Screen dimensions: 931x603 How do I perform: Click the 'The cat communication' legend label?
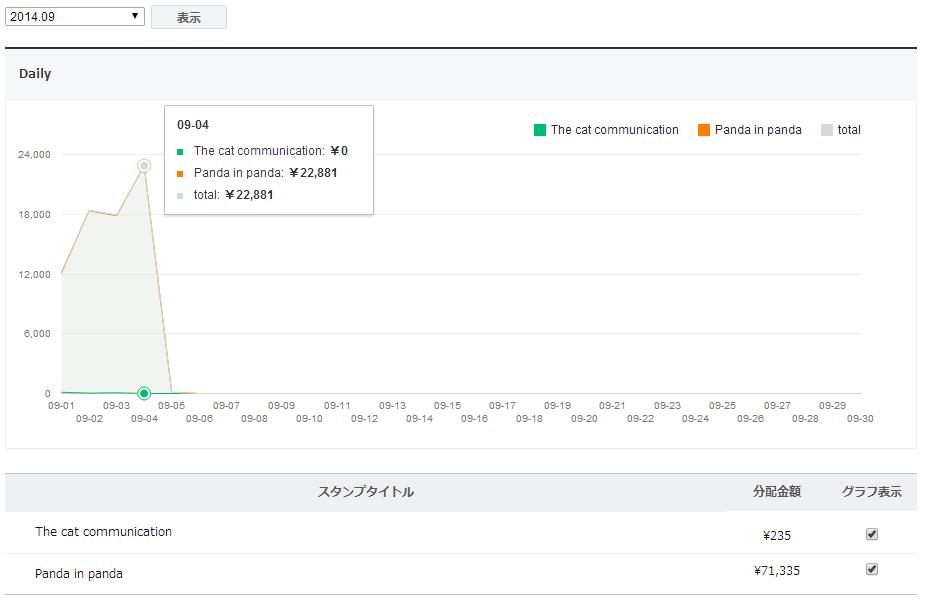coord(615,130)
